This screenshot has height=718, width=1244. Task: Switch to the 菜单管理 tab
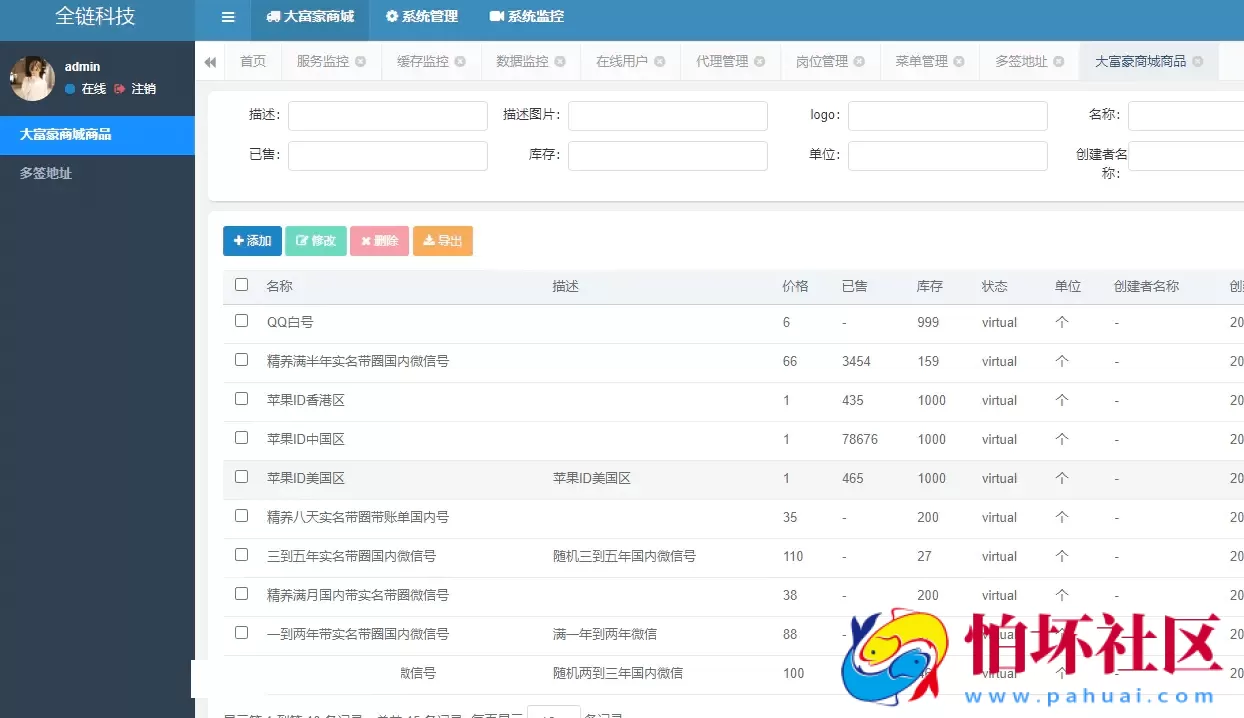click(x=921, y=61)
